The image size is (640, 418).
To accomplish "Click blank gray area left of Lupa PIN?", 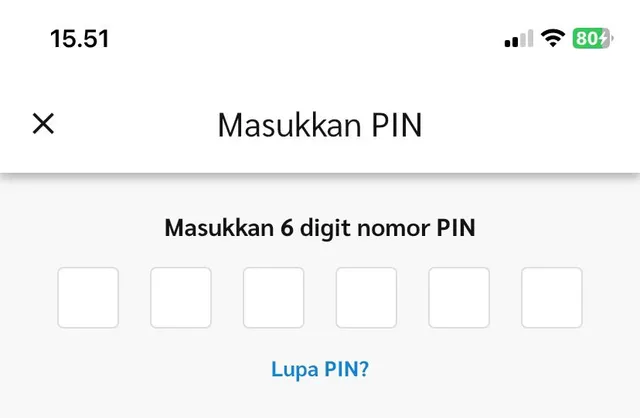I will tap(130, 369).
